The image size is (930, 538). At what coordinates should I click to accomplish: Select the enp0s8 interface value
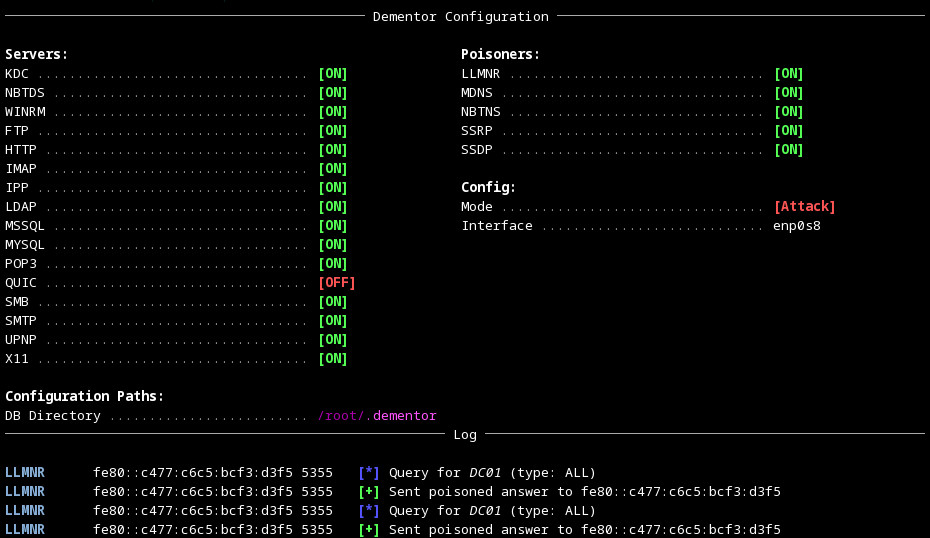(797, 226)
